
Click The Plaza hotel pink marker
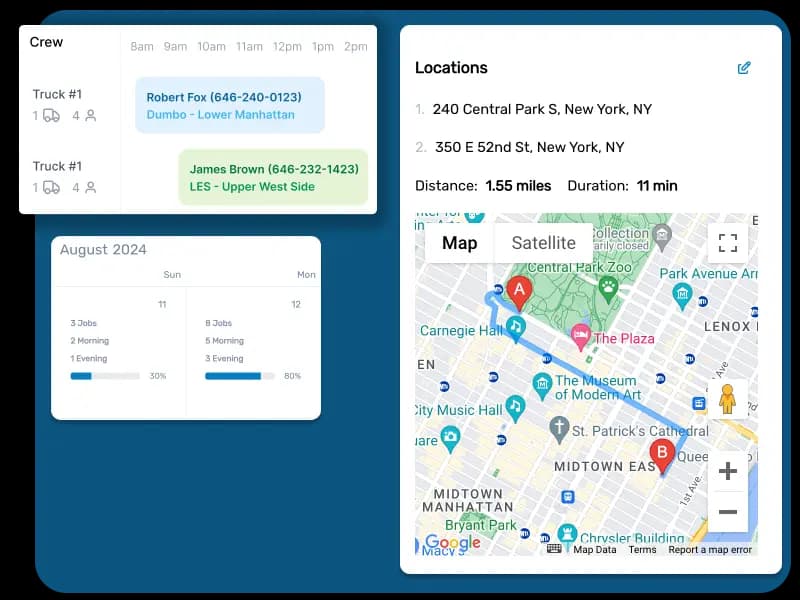click(x=581, y=337)
